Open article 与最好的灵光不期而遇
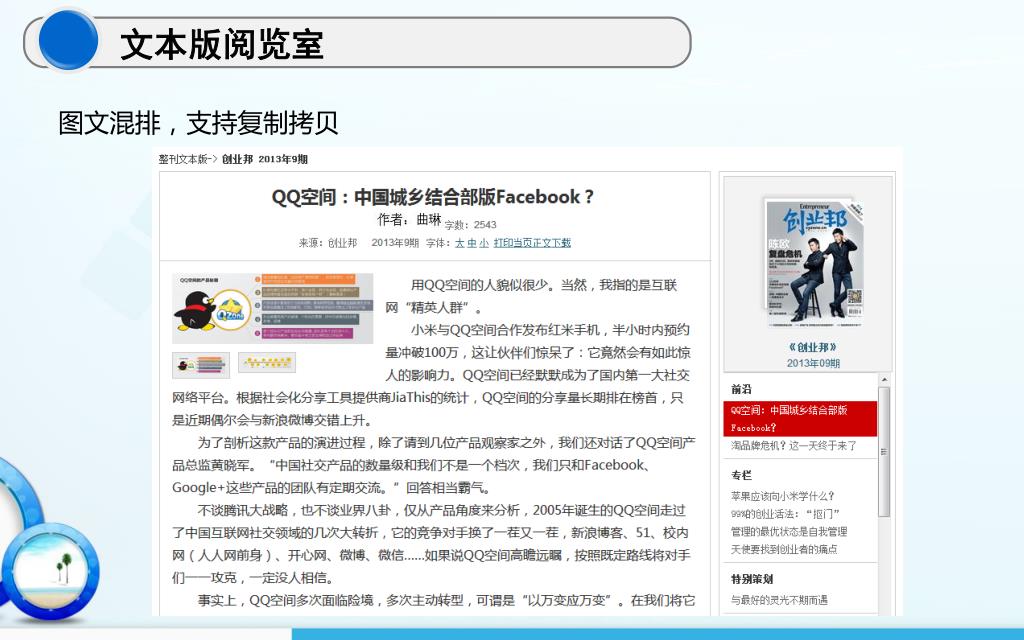 click(x=779, y=600)
